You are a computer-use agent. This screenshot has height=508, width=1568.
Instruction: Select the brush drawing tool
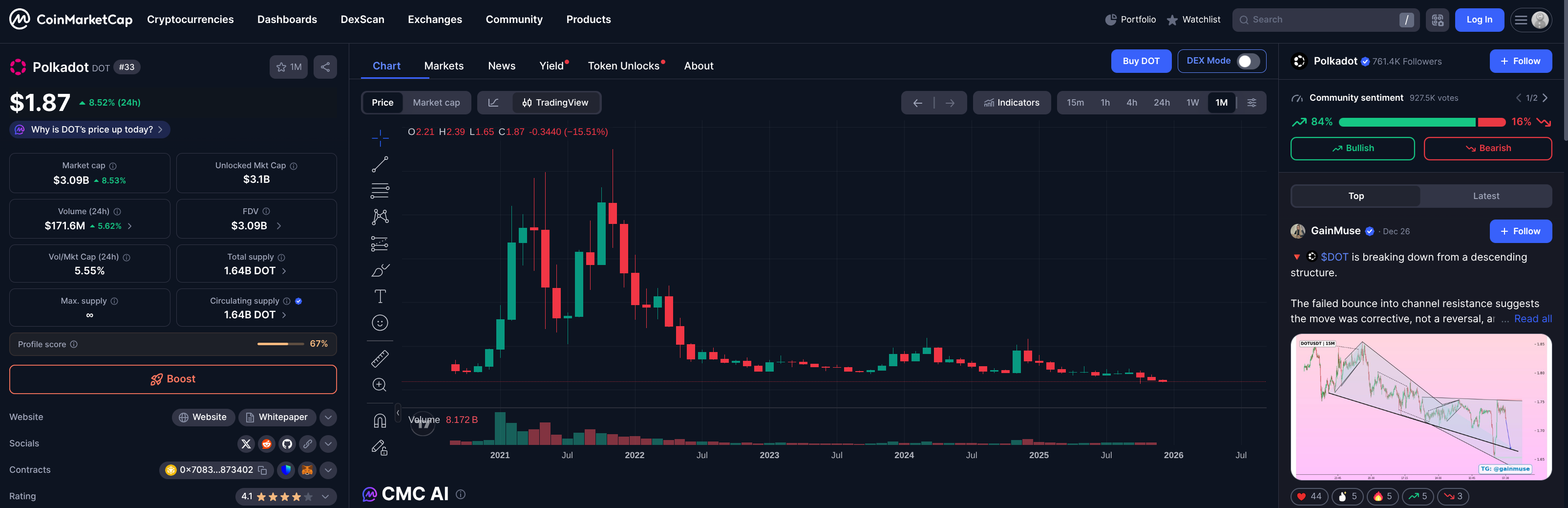click(380, 270)
